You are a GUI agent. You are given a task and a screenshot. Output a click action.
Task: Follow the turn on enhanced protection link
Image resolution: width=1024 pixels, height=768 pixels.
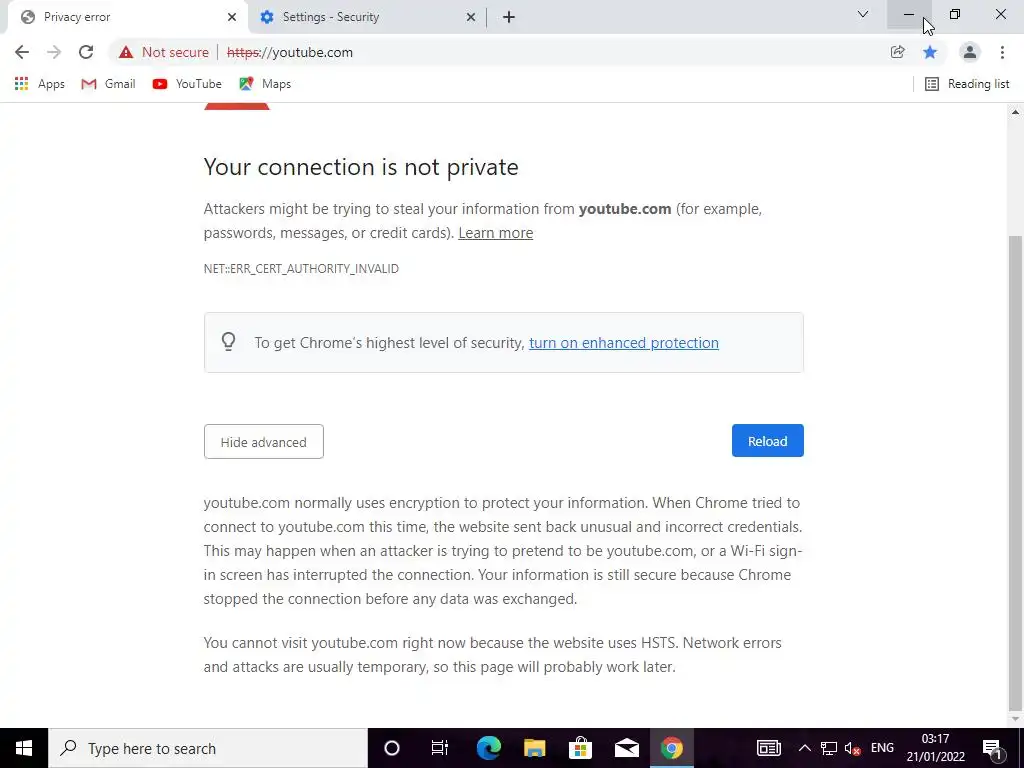[624, 343]
